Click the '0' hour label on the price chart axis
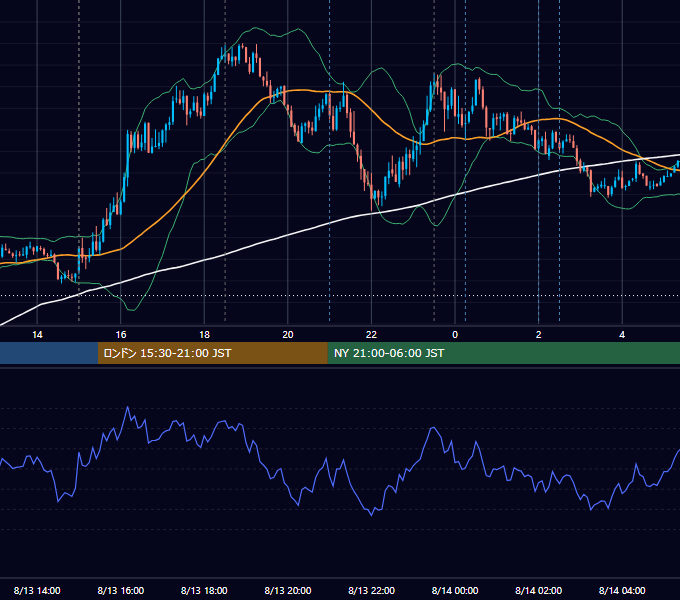Image resolution: width=680 pixels, height=600 pixels. click(455, 335)
